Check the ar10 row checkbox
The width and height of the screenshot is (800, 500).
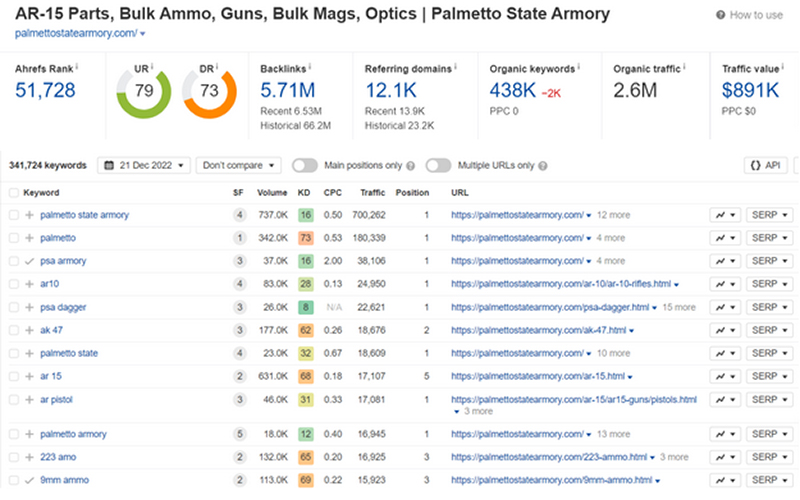(14, 284)
